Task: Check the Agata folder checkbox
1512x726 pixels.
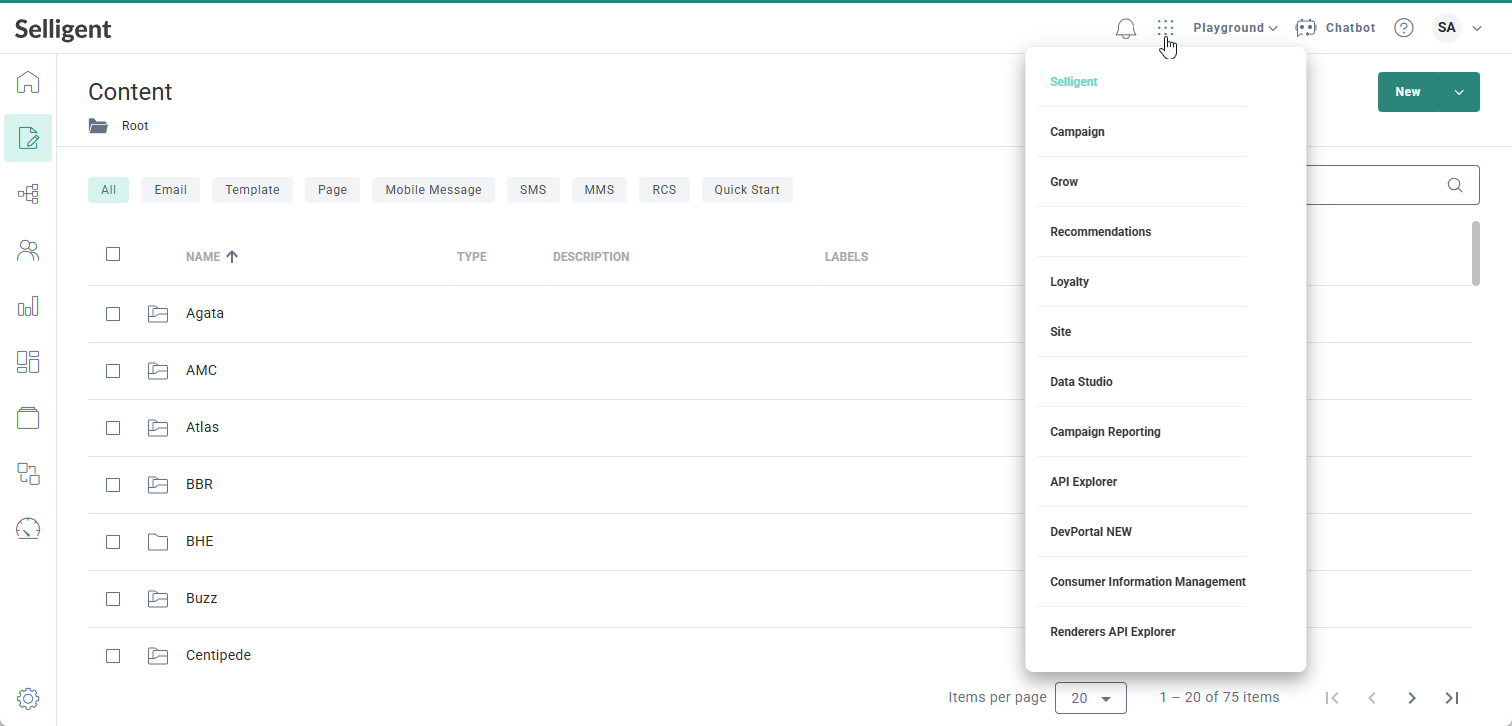Action: click(113, 314)
